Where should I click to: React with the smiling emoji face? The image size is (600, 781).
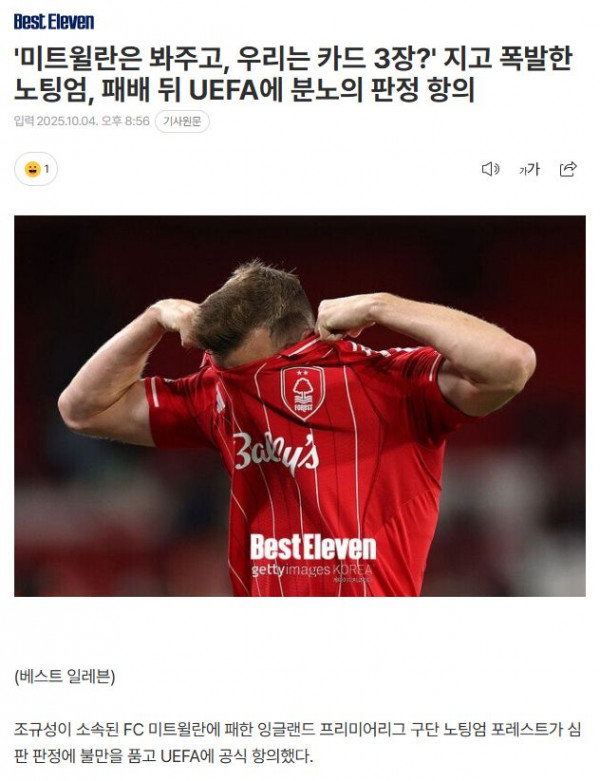pos(32,169)
